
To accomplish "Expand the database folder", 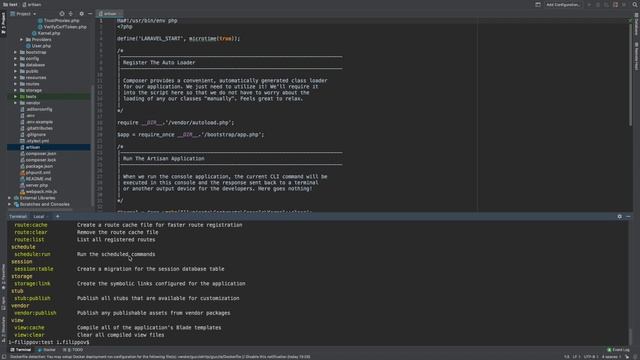I will point(16,65).
